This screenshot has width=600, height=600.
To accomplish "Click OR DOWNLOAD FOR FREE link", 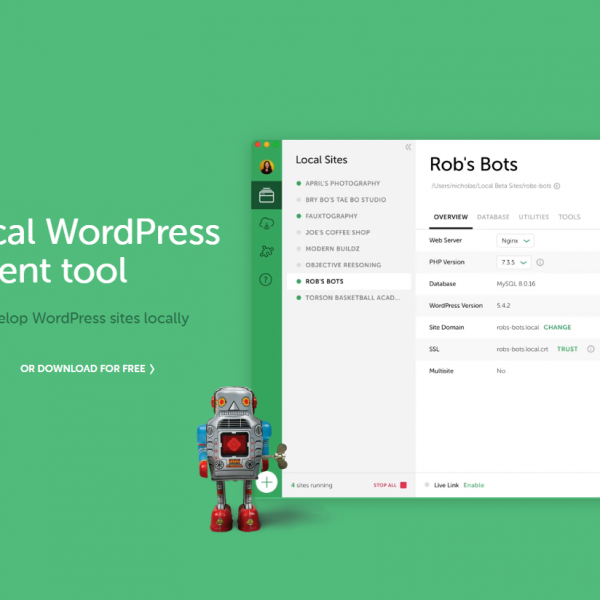I will point(87,368).
